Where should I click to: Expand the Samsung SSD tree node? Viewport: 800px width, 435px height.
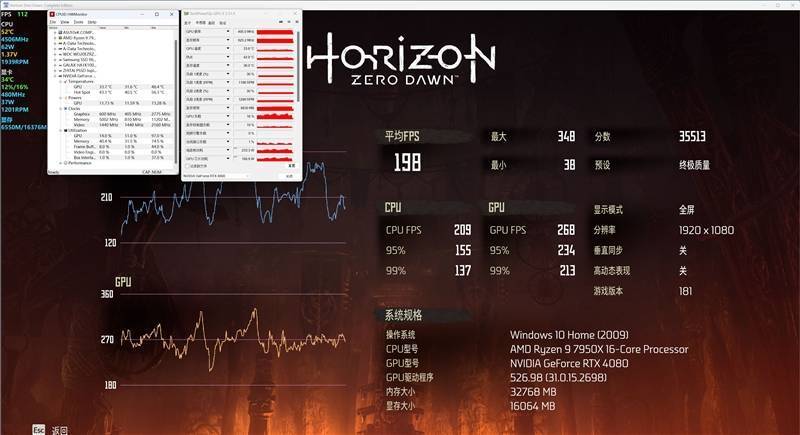tap(55, 60)
